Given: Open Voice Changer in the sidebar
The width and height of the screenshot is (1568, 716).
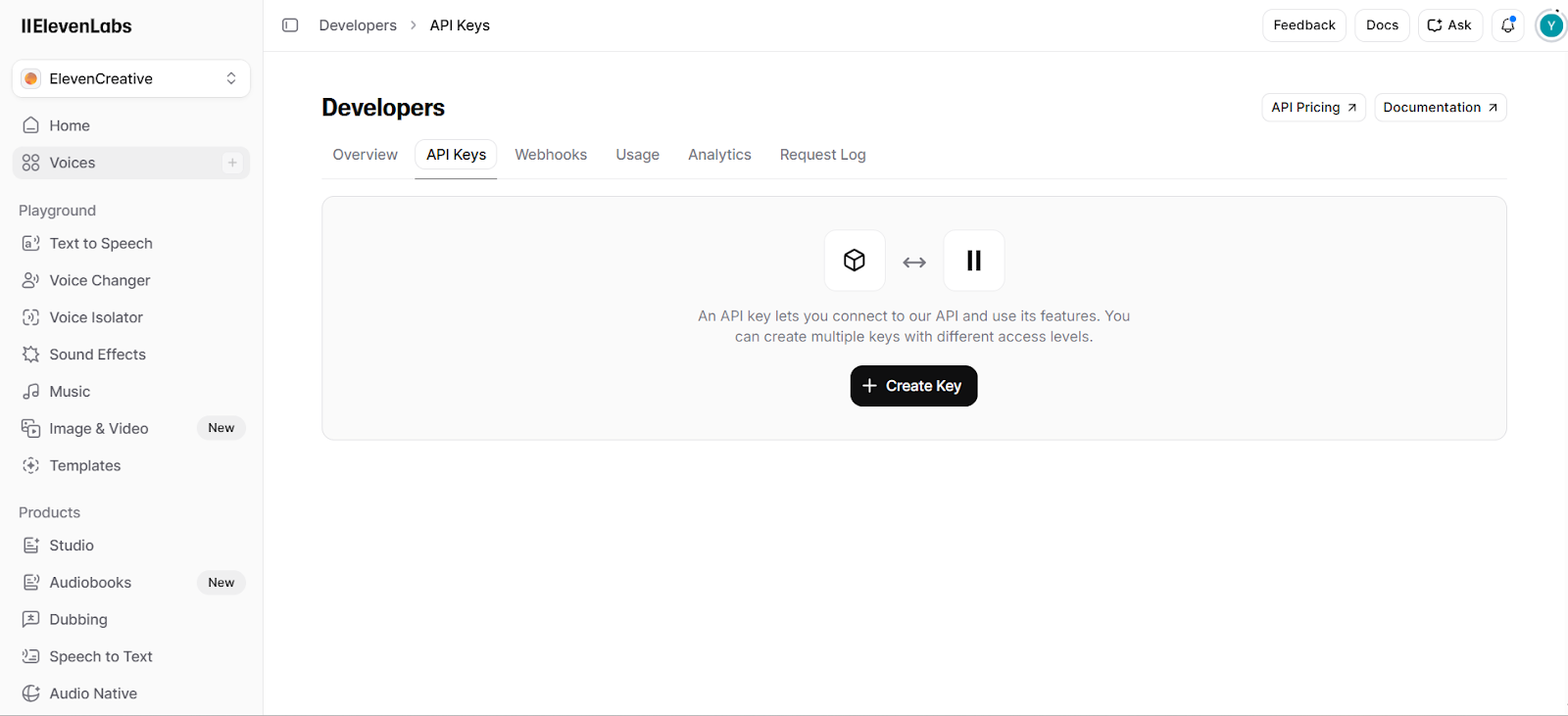Looking at the screenshot, I should point(99,281).
